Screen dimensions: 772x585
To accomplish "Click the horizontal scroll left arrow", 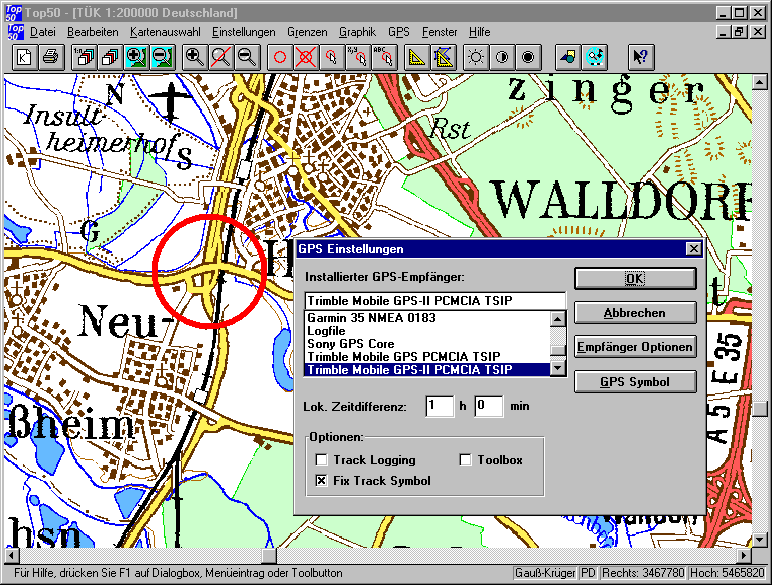I will pyautogui.click(x=12, y=556).
